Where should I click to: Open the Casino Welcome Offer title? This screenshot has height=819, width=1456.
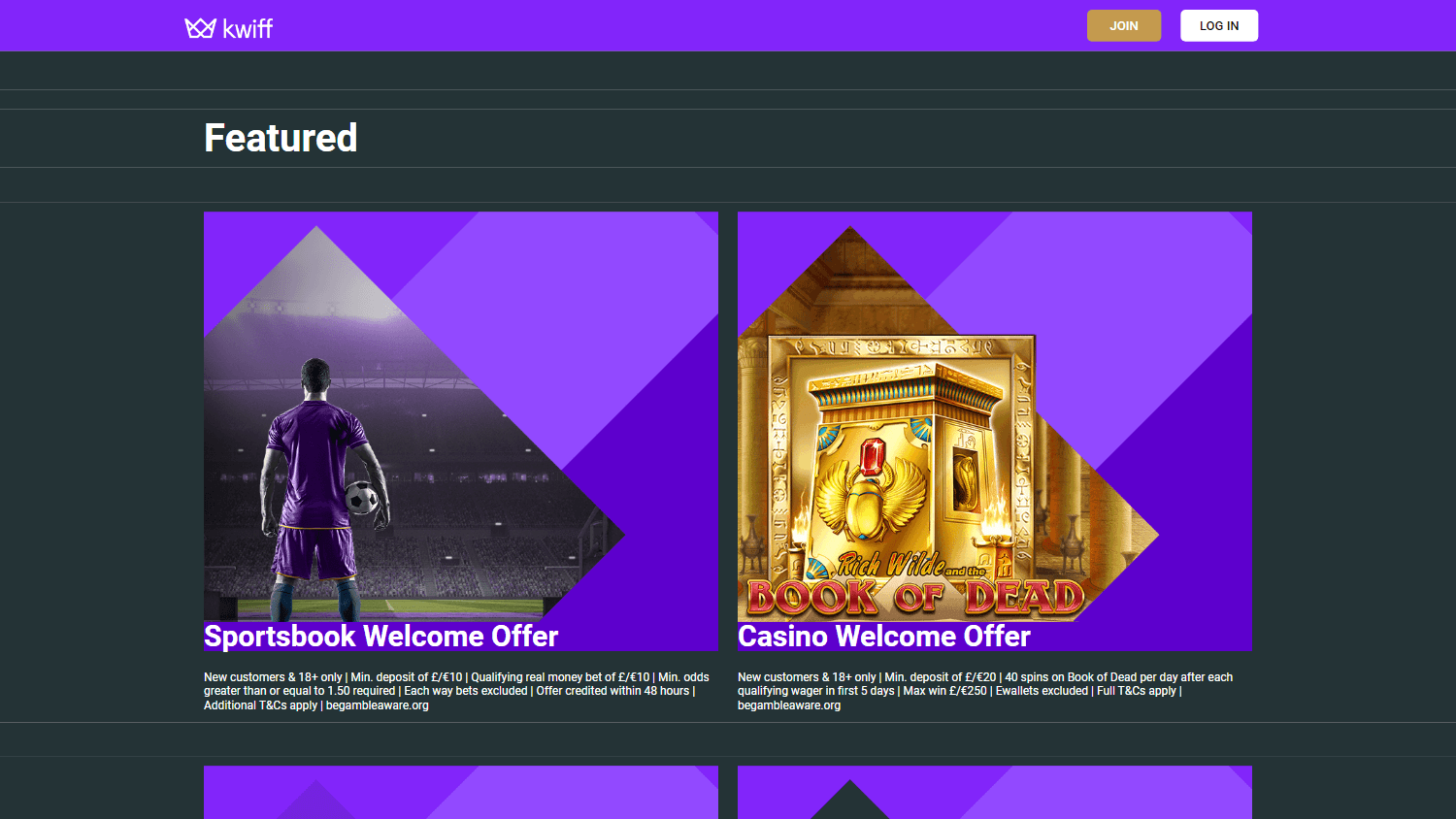click(884, 637)
